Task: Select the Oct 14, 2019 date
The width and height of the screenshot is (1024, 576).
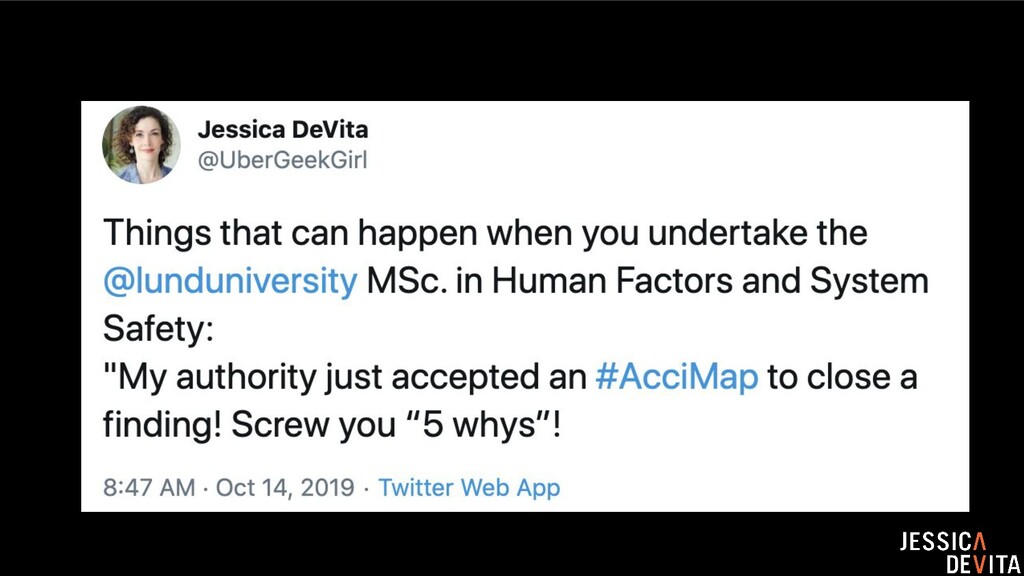Action: (x=285, y=488)
